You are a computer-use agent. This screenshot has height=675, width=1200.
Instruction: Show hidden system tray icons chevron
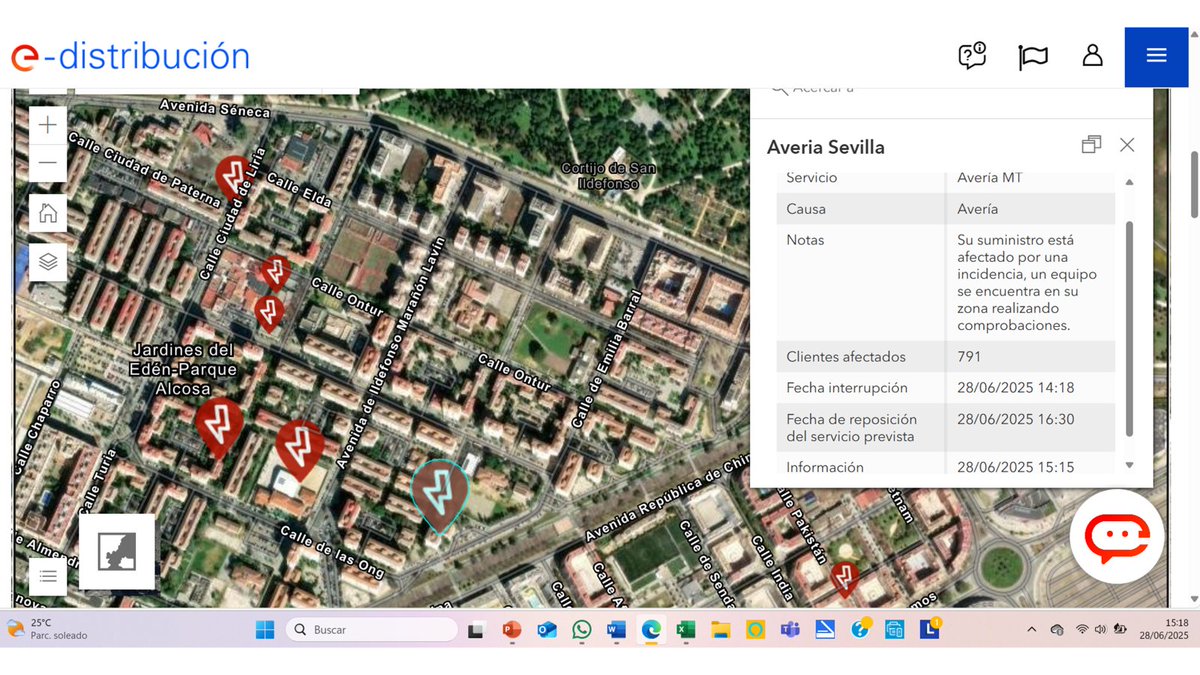point(1031,629)
